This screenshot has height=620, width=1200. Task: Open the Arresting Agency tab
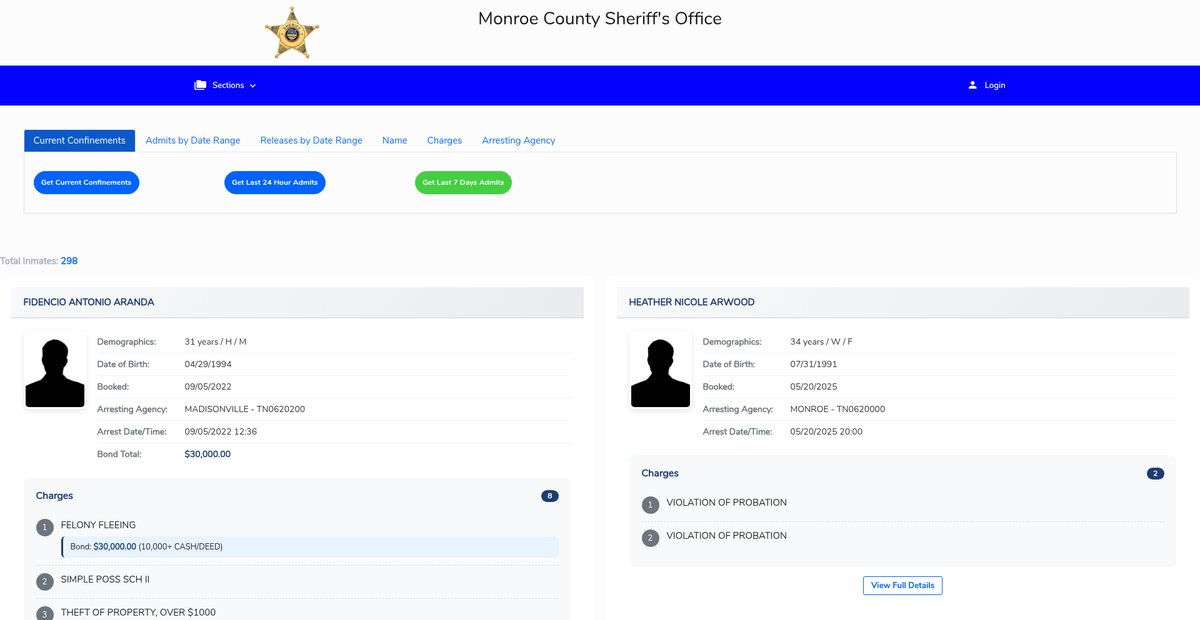tap(518, 141)
